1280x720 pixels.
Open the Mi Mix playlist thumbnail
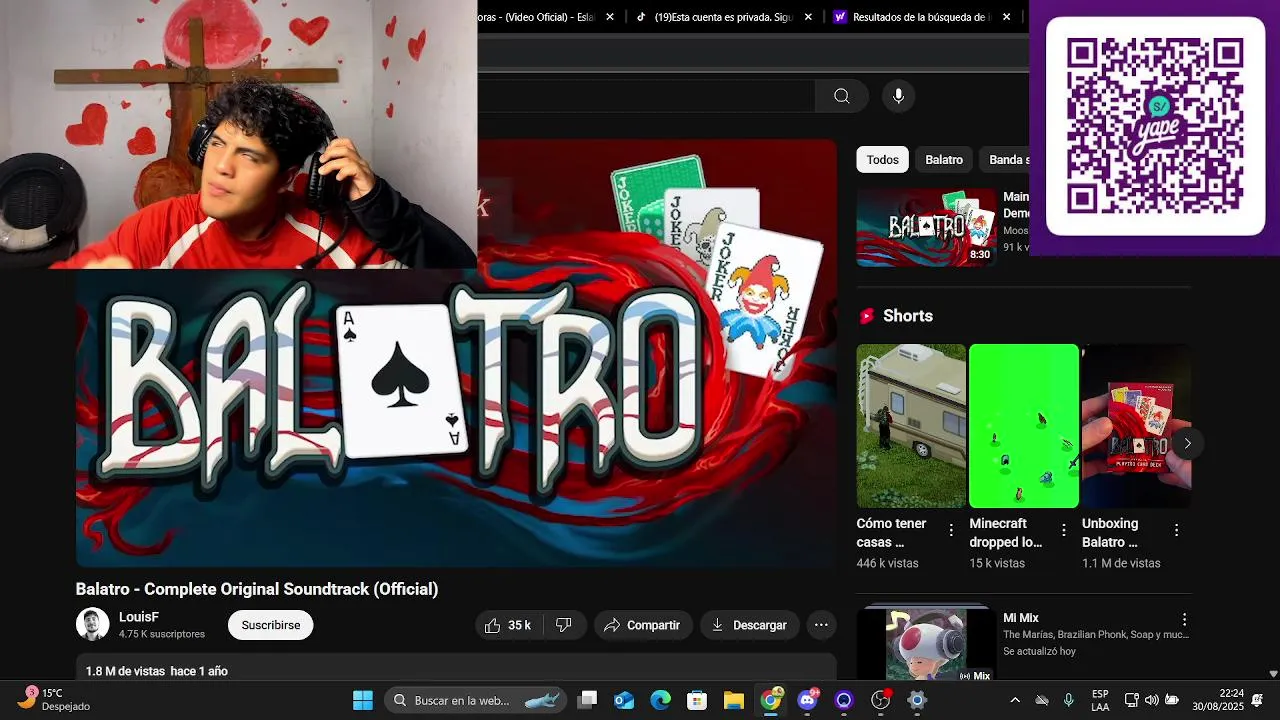coord(926,643)
